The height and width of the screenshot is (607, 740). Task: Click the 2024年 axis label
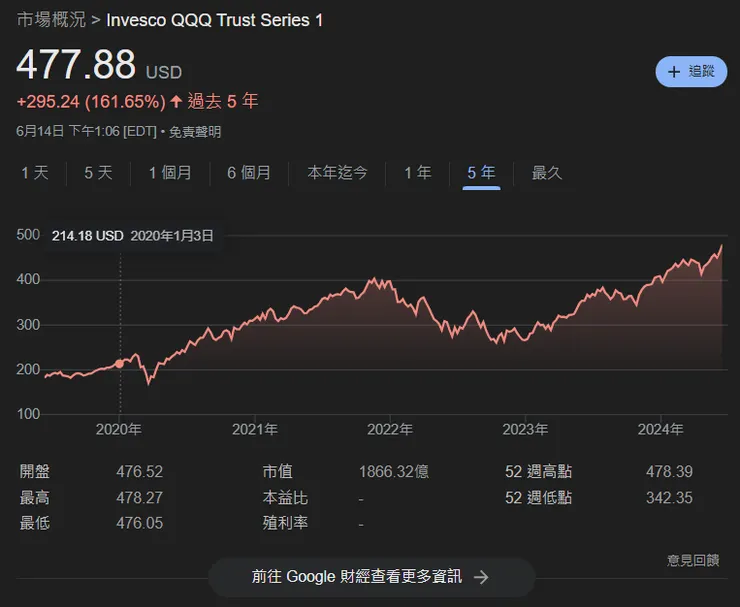pyautogui.click(x=661, y=429)
